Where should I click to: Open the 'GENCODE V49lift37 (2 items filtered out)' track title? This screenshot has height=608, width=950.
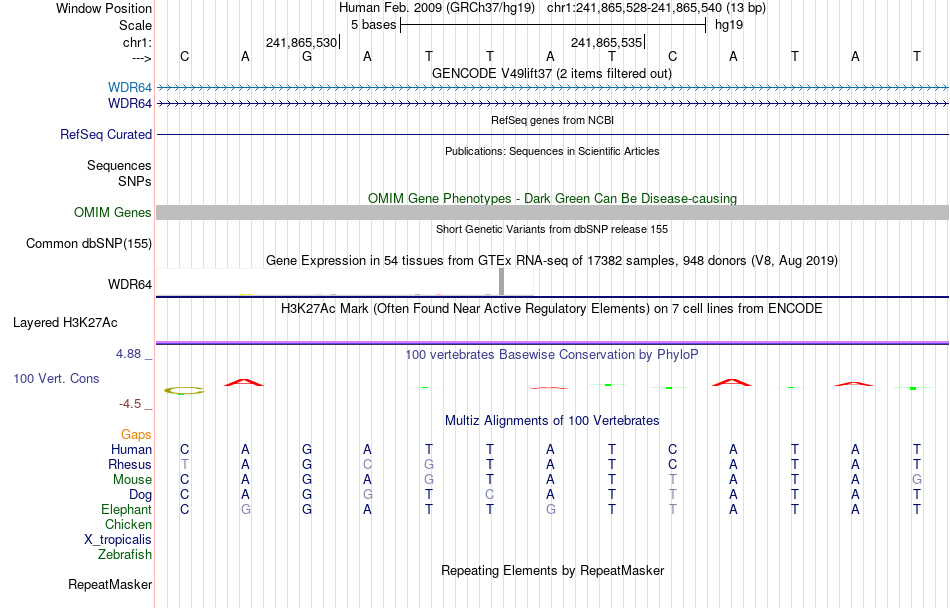pos(551,73)
